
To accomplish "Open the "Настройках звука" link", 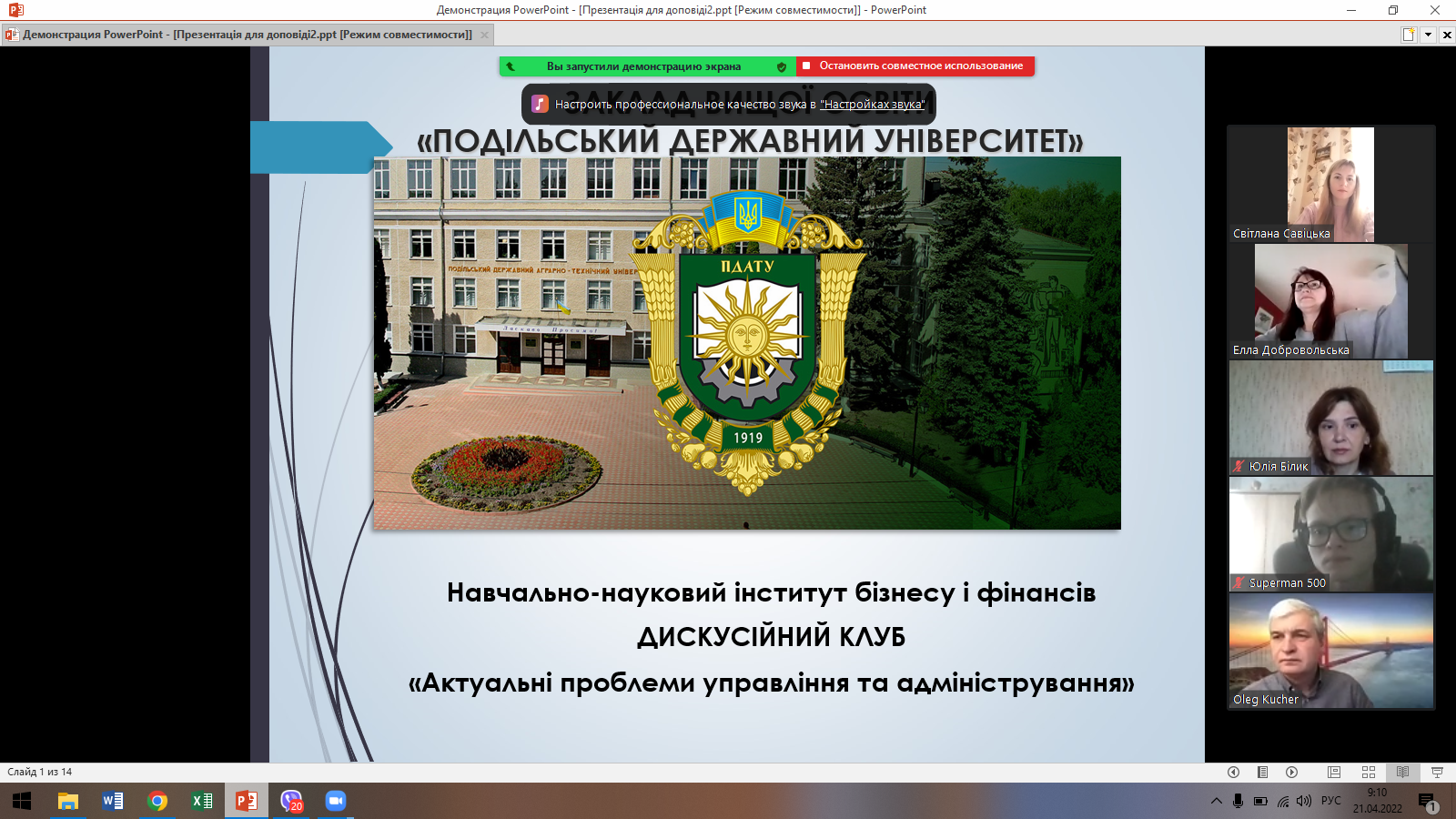I will pos(872,105).
